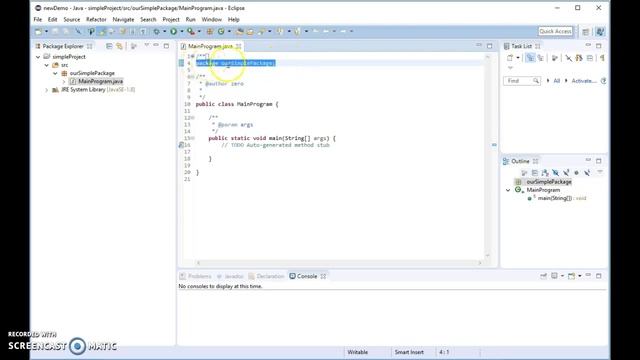Click the Task List help icon
Viewport: 640px width, 360px height.
(x=603, y=81)
